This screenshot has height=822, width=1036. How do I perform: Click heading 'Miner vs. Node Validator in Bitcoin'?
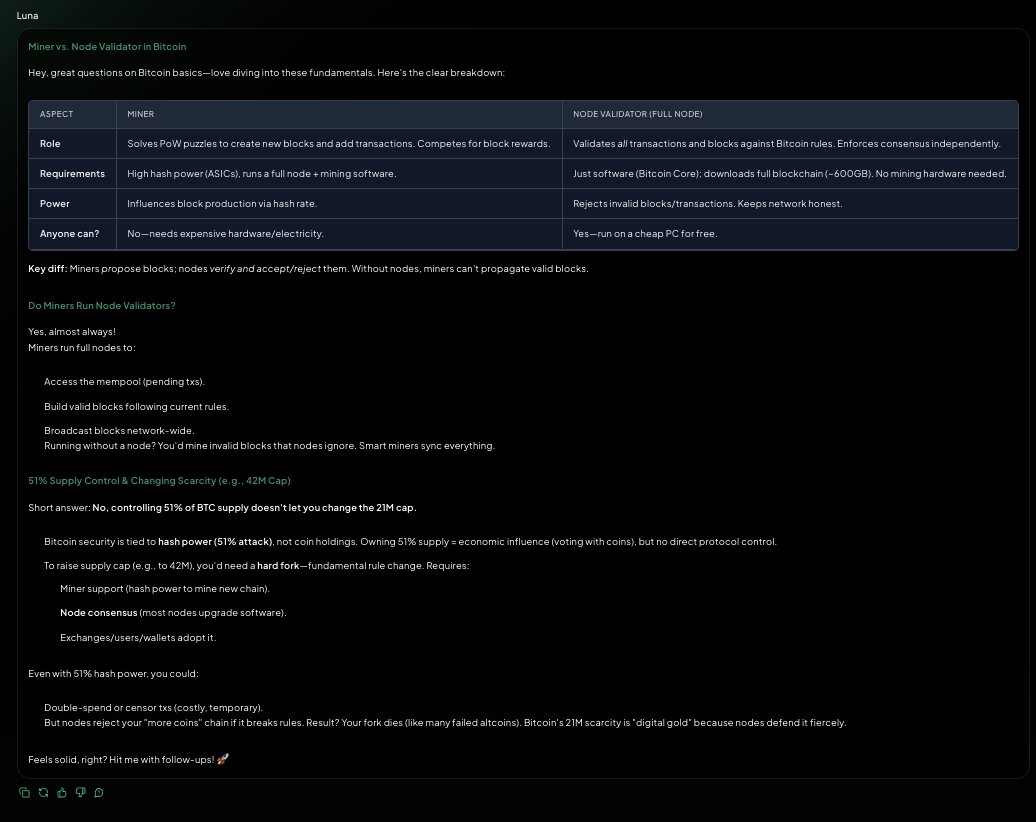coord(107,46)
